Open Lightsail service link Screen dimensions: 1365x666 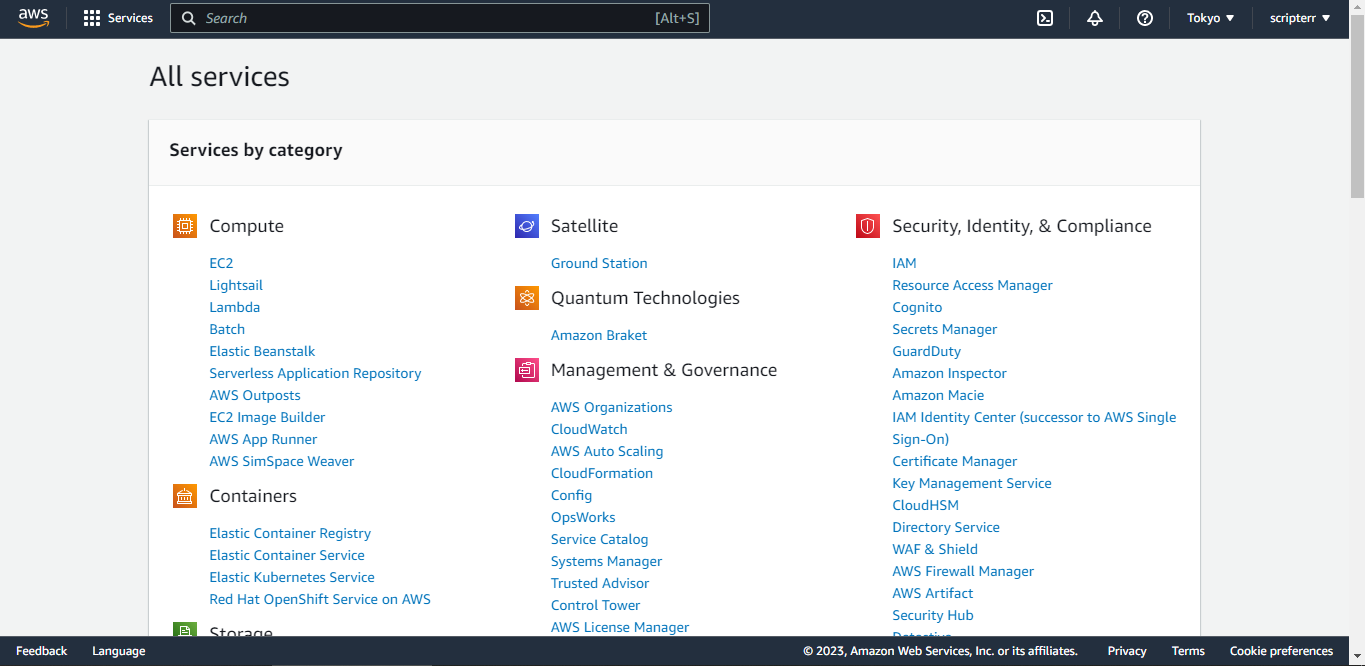click(x=236, y=285)
